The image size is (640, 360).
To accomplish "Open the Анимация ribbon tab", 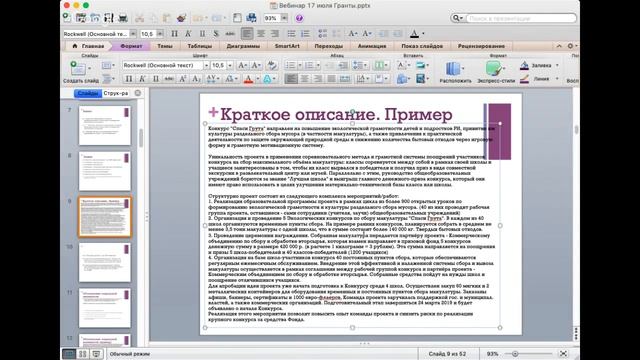I will coord(372,46).
